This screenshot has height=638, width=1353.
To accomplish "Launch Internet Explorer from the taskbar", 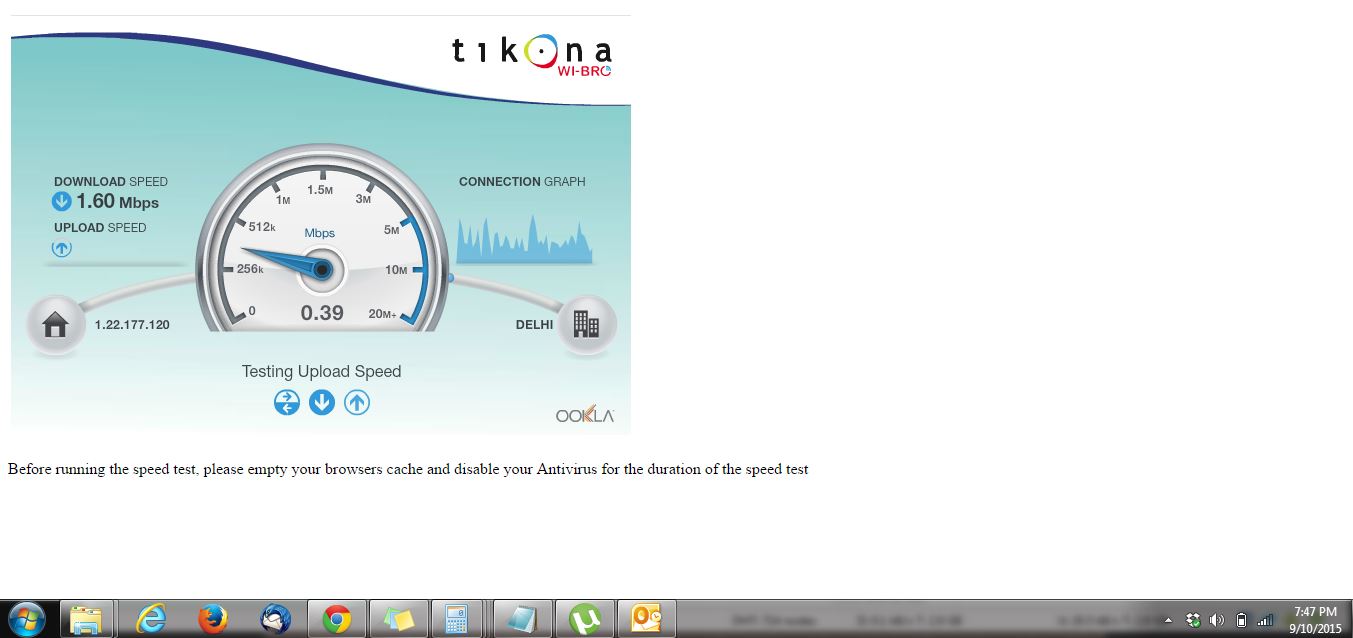I will pos(150,620).
